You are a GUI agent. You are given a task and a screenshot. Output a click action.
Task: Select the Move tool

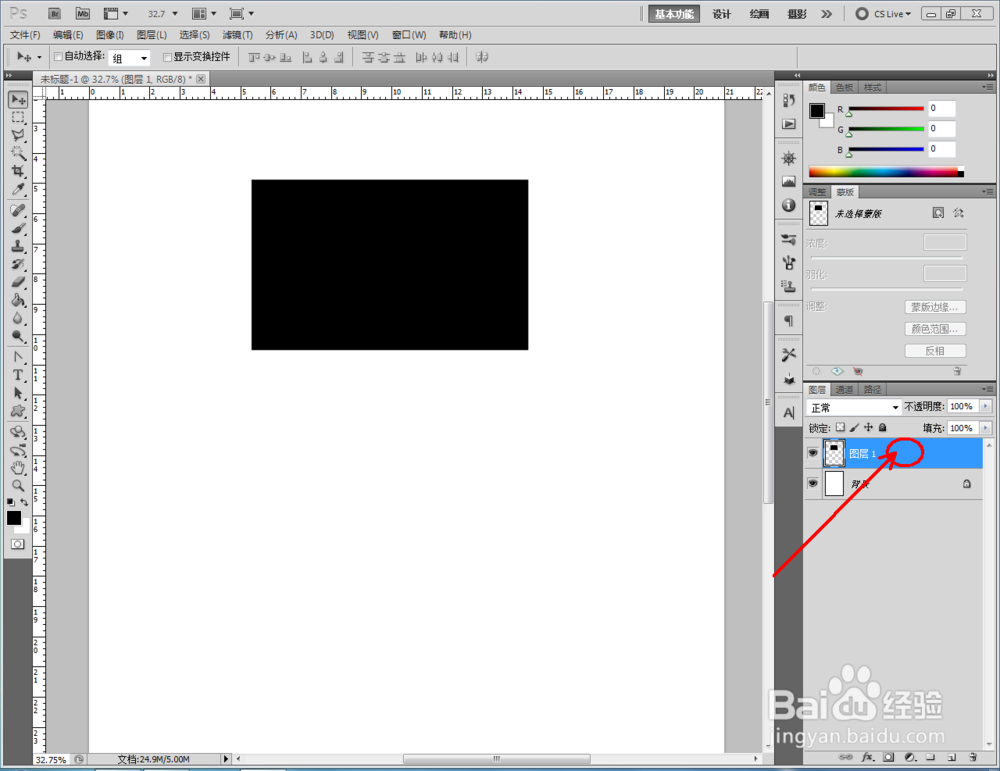pyautogui.click(x=18, y=99)
